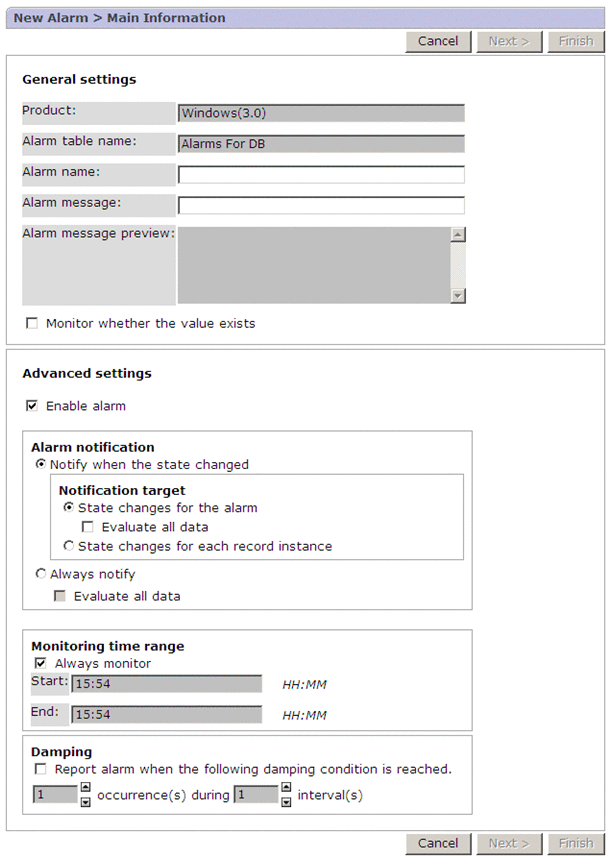This screenshot has width=613, height=863.
Task: Select Notify when the state changed
Action: tap(41, 465)
